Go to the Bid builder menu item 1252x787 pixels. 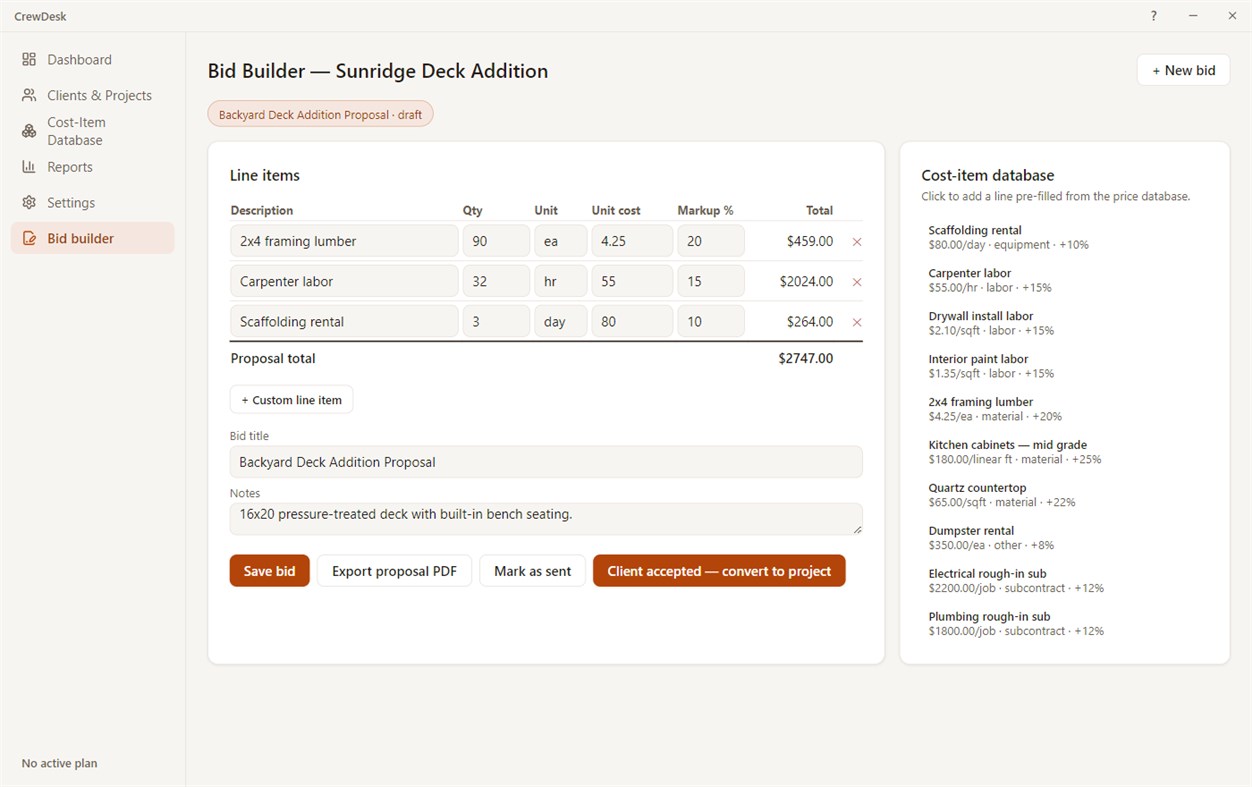pos(93,238)
